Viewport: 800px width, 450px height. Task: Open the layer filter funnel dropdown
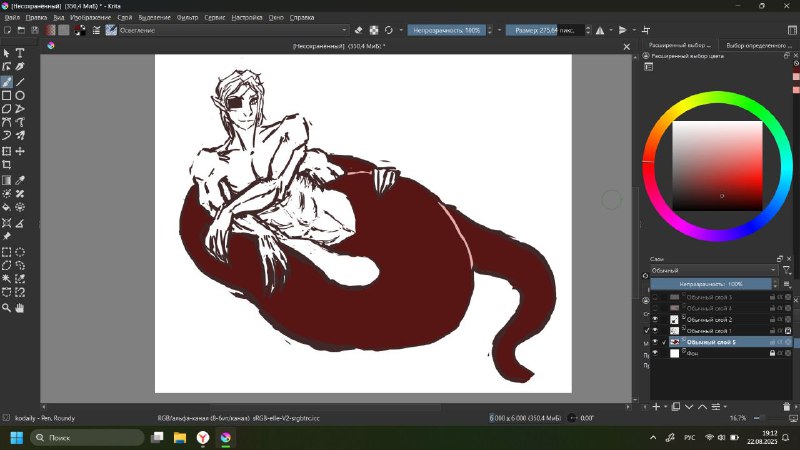[x=787, y=270]
